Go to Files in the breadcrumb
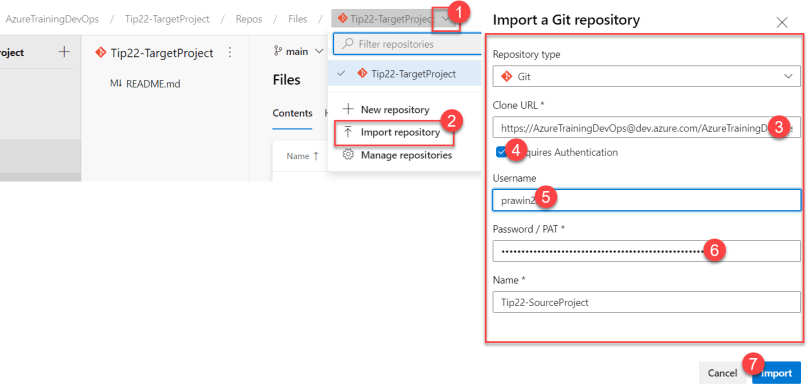810x390 pixels. tap(298, 19)
